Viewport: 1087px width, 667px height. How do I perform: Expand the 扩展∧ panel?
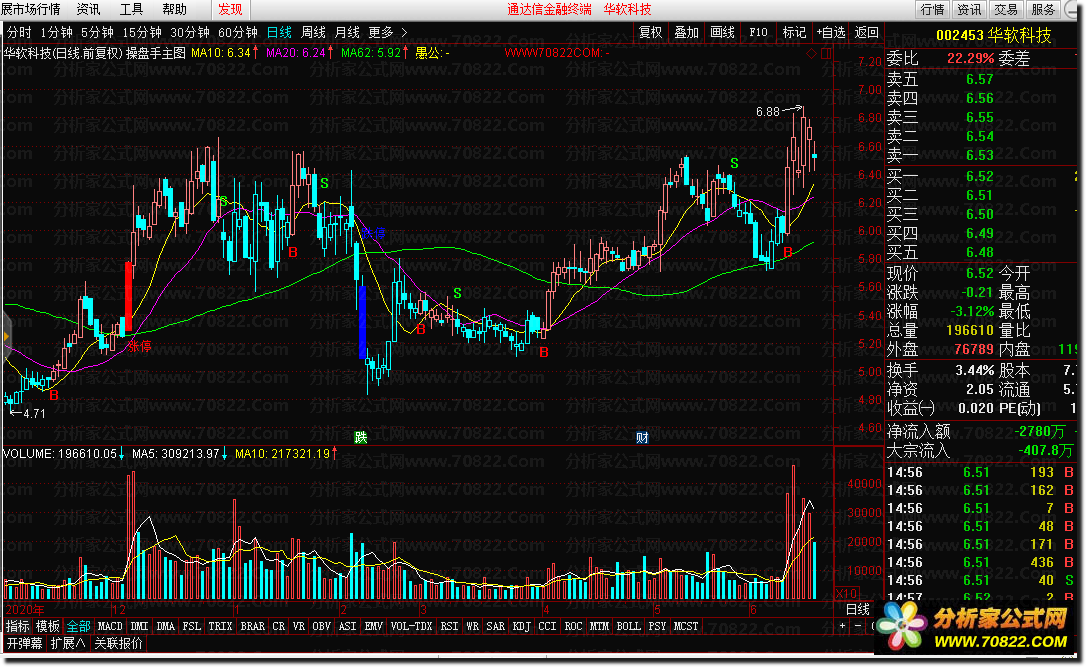tap(68, 643)
